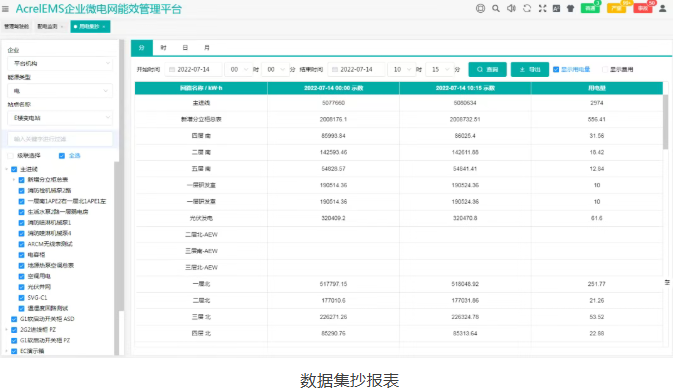
Task: Open the green alert badge button
Action: [x=590, y=8]
